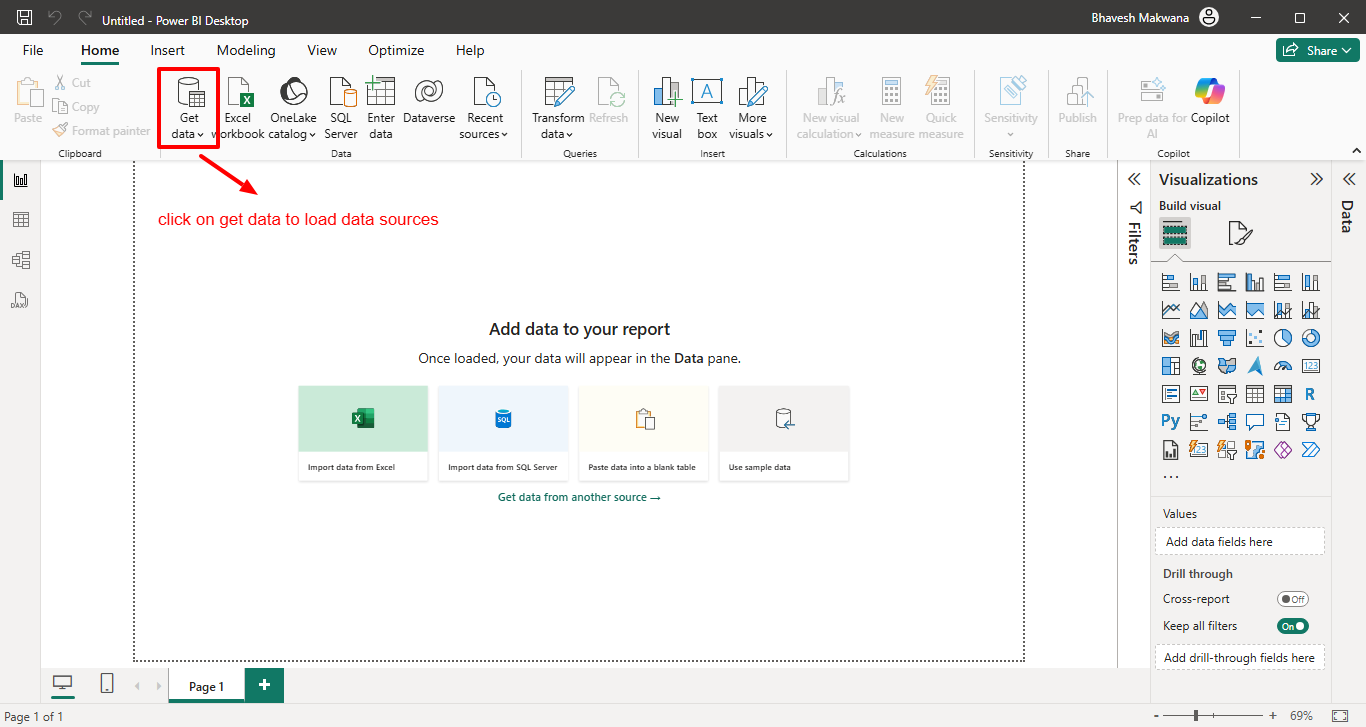Select the Line chart visual
Image resolution: width=1366 pixels, height=727 pixels.
(1170, 310)
